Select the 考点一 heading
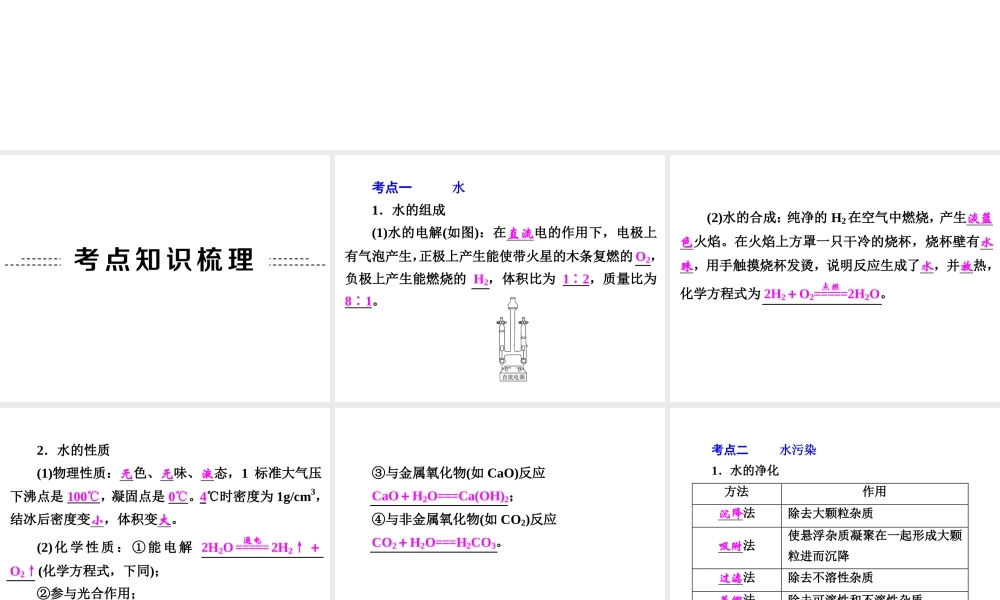Image resolution: width=1000 pixels, height=600 pixels. pyautogui.click(x=392, y=187)
